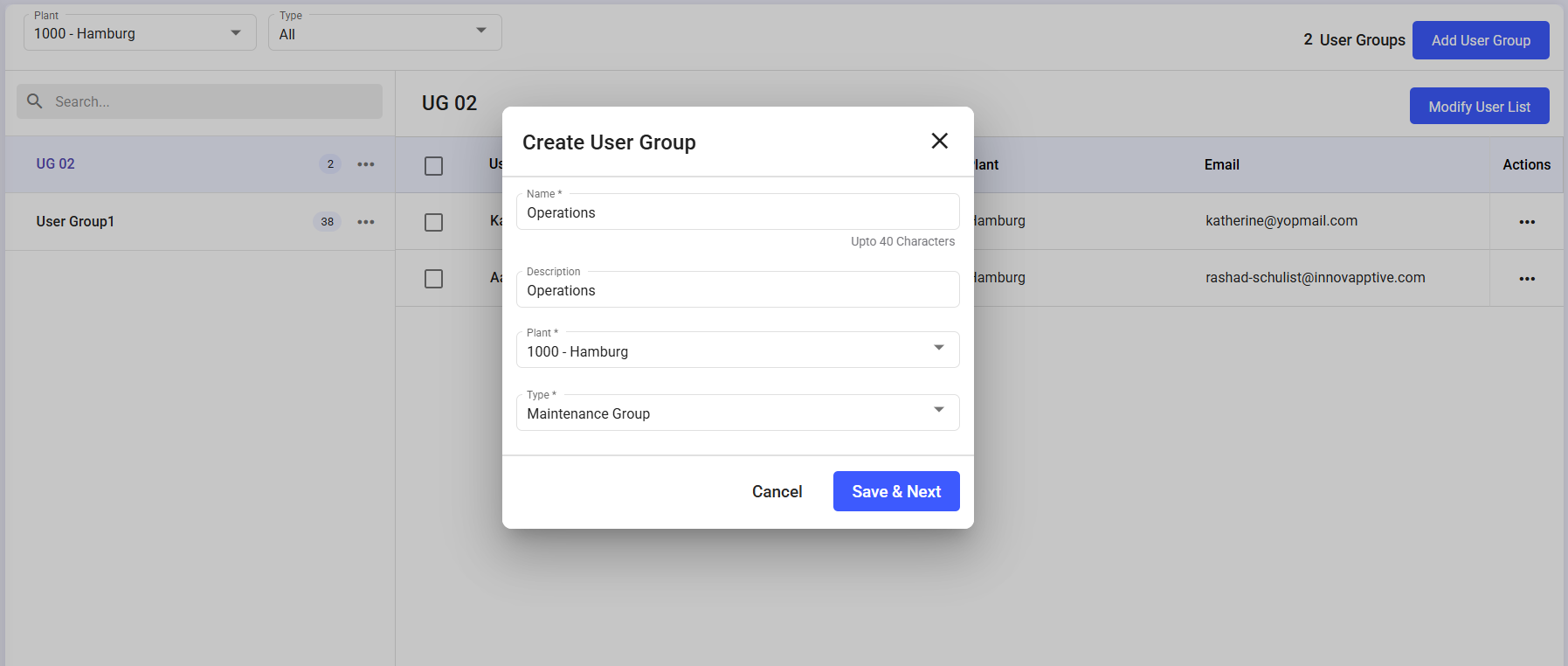The height and width of the screenshot is (666, 1568).
Task: Open more options for UG 02 group
Action: 366,164
